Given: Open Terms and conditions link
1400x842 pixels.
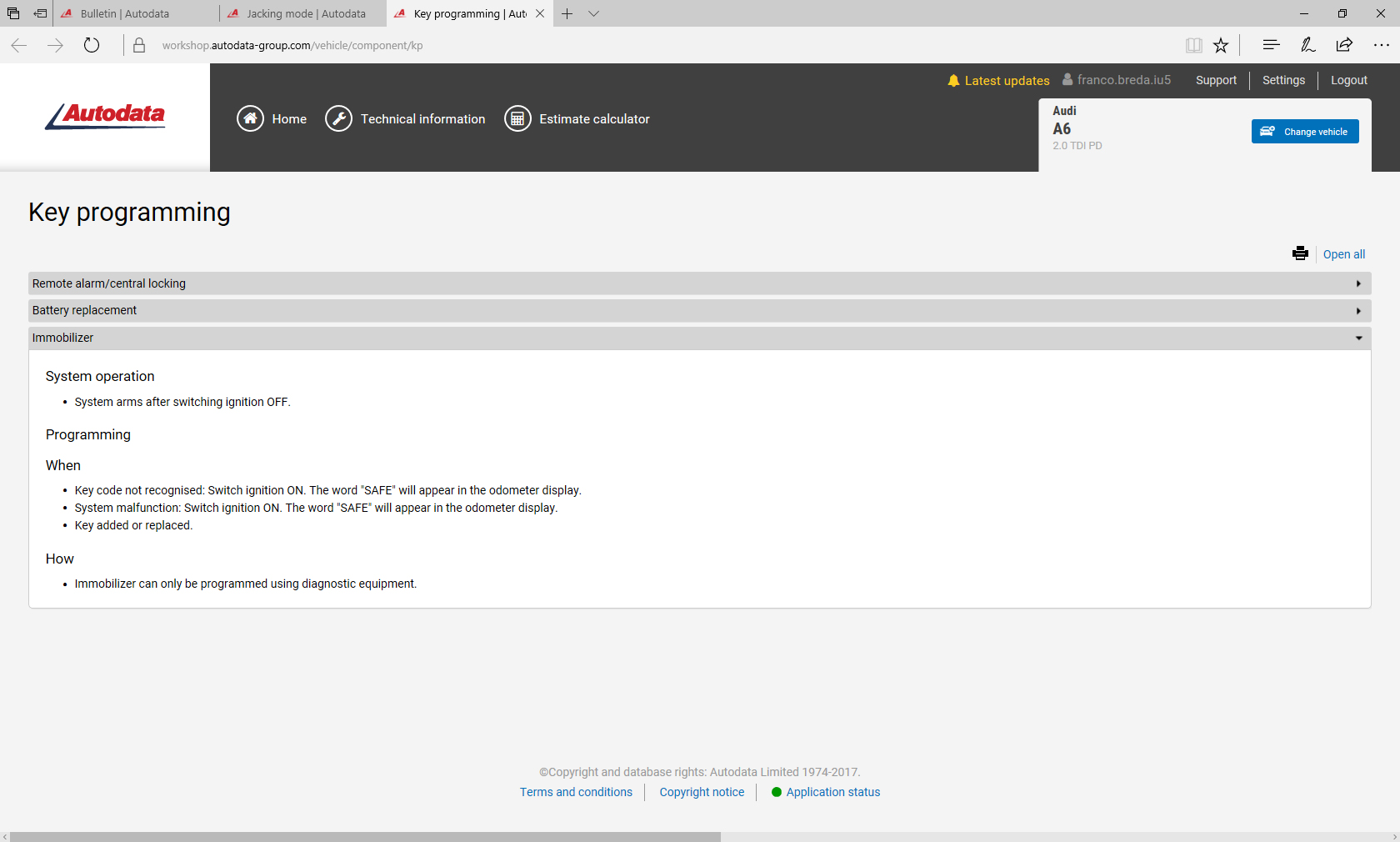Looking at the screenshot, I should 576,792.
